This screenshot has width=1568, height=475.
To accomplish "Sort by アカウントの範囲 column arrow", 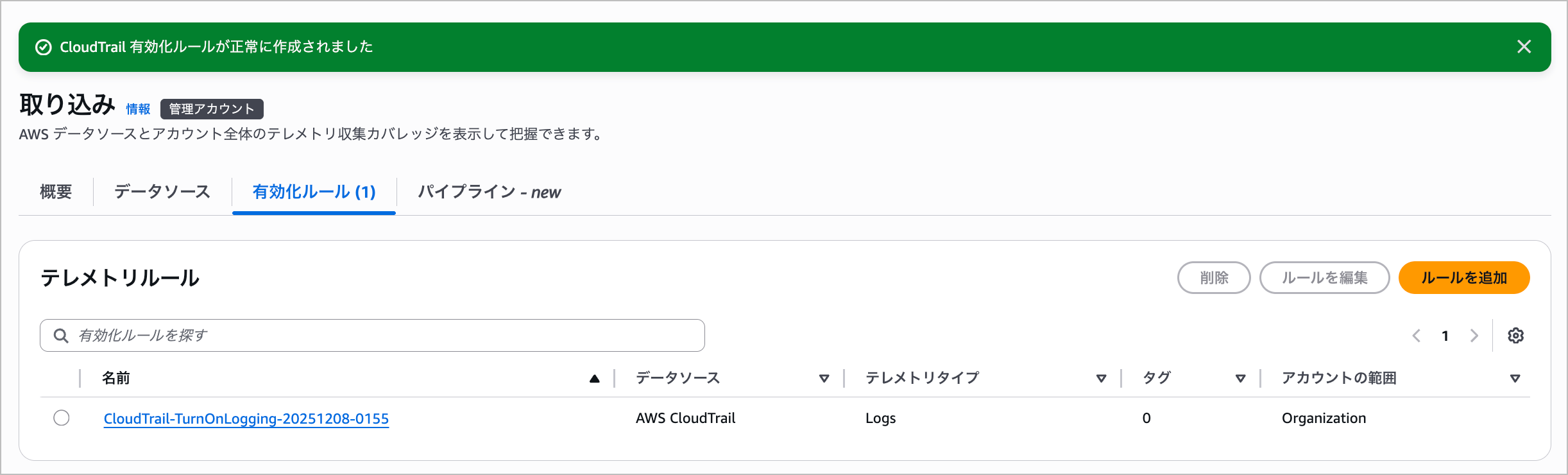I will point(1515,379).
